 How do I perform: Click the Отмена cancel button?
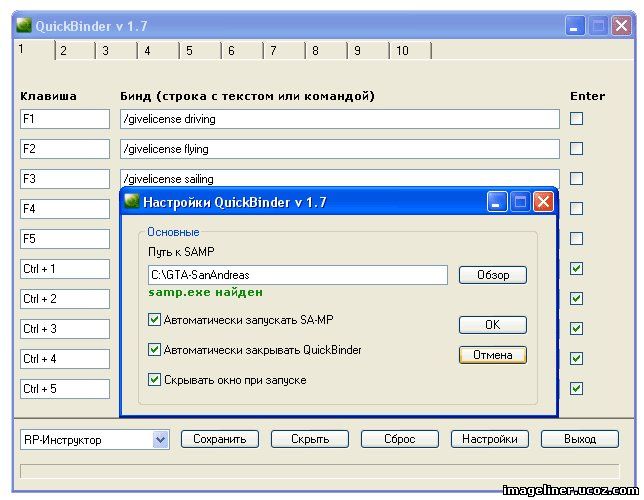click(x=492, y=355)
